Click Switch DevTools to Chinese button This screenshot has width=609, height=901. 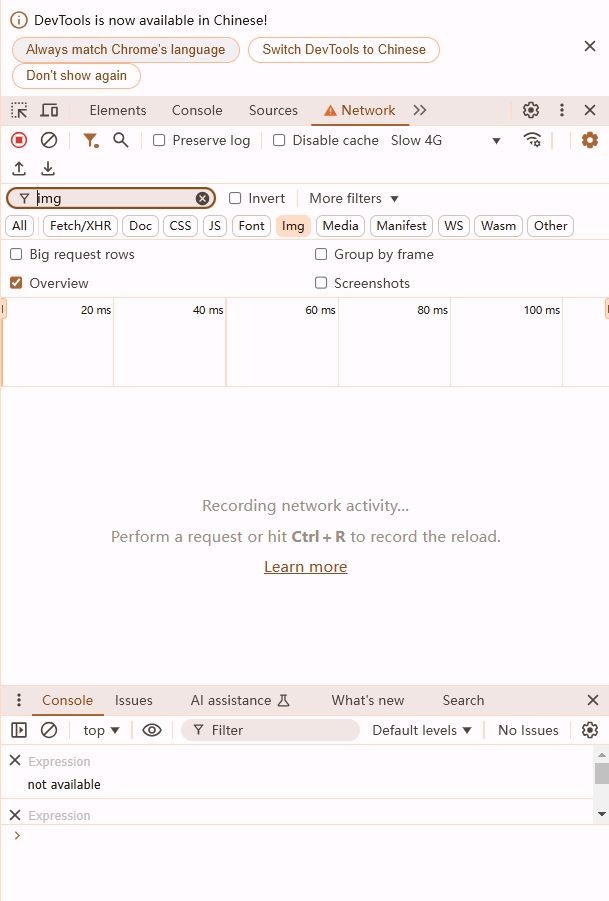click(343, 49)
